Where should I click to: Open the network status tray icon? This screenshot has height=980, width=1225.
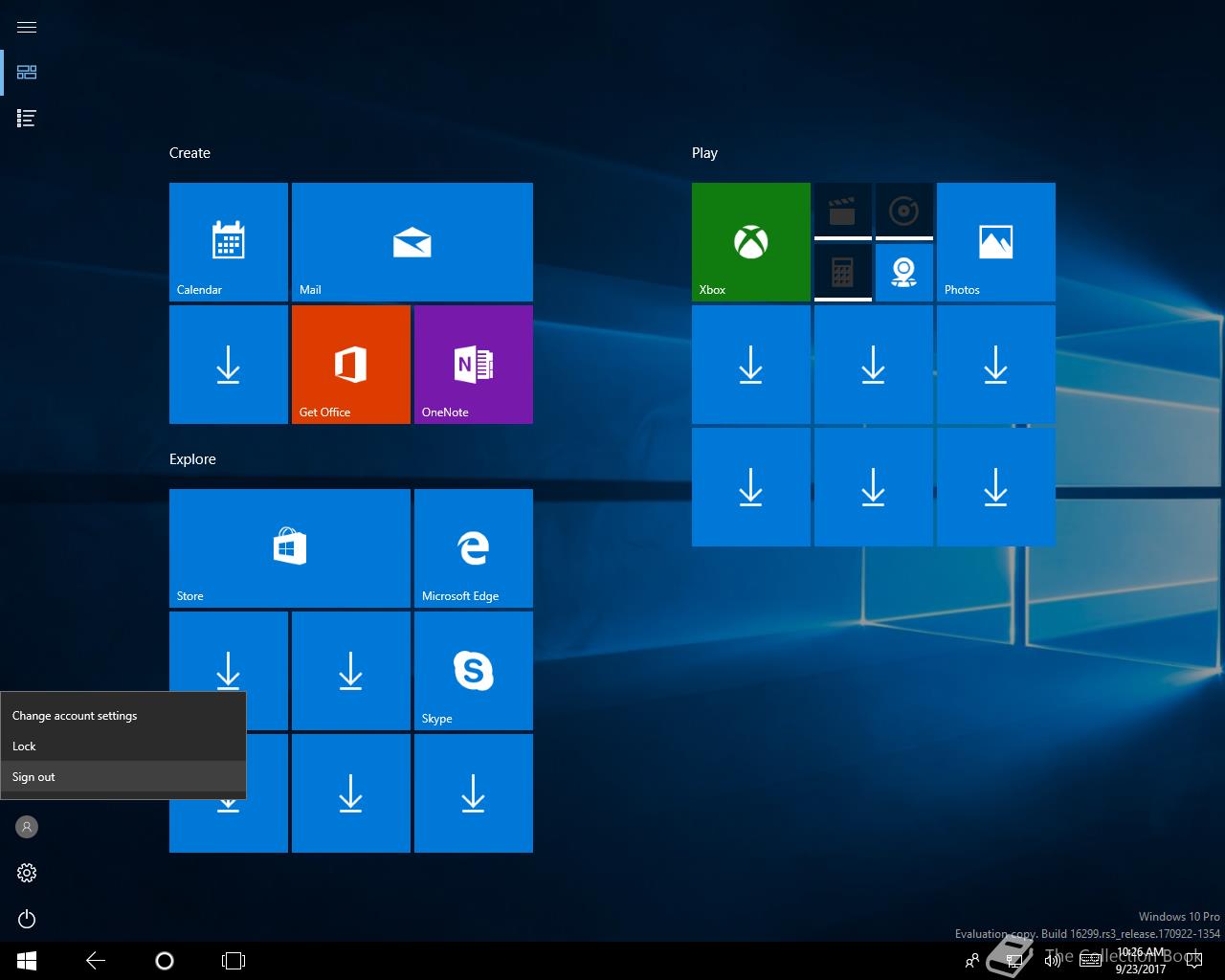[1014, 961]
